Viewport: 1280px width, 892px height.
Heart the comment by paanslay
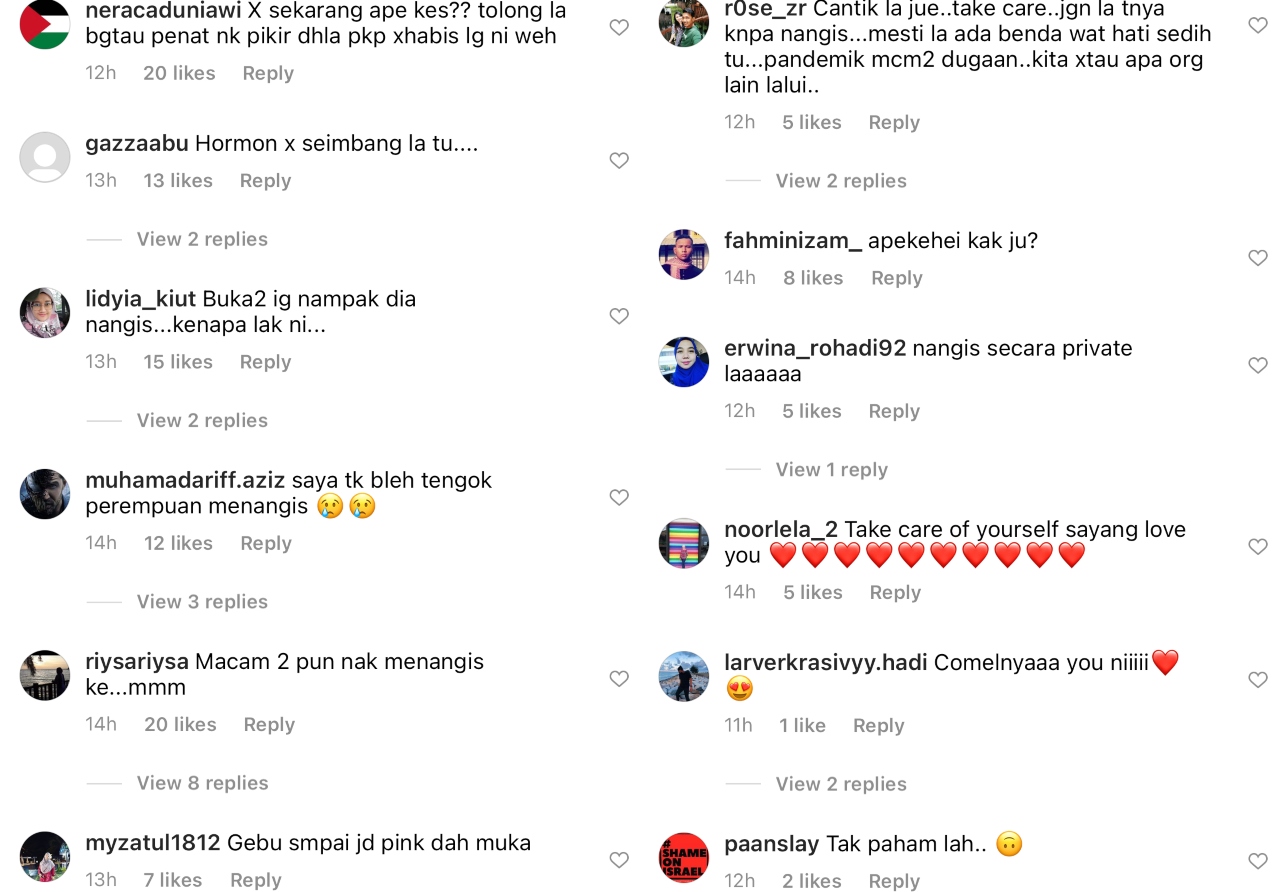(x=1258, y=861)
